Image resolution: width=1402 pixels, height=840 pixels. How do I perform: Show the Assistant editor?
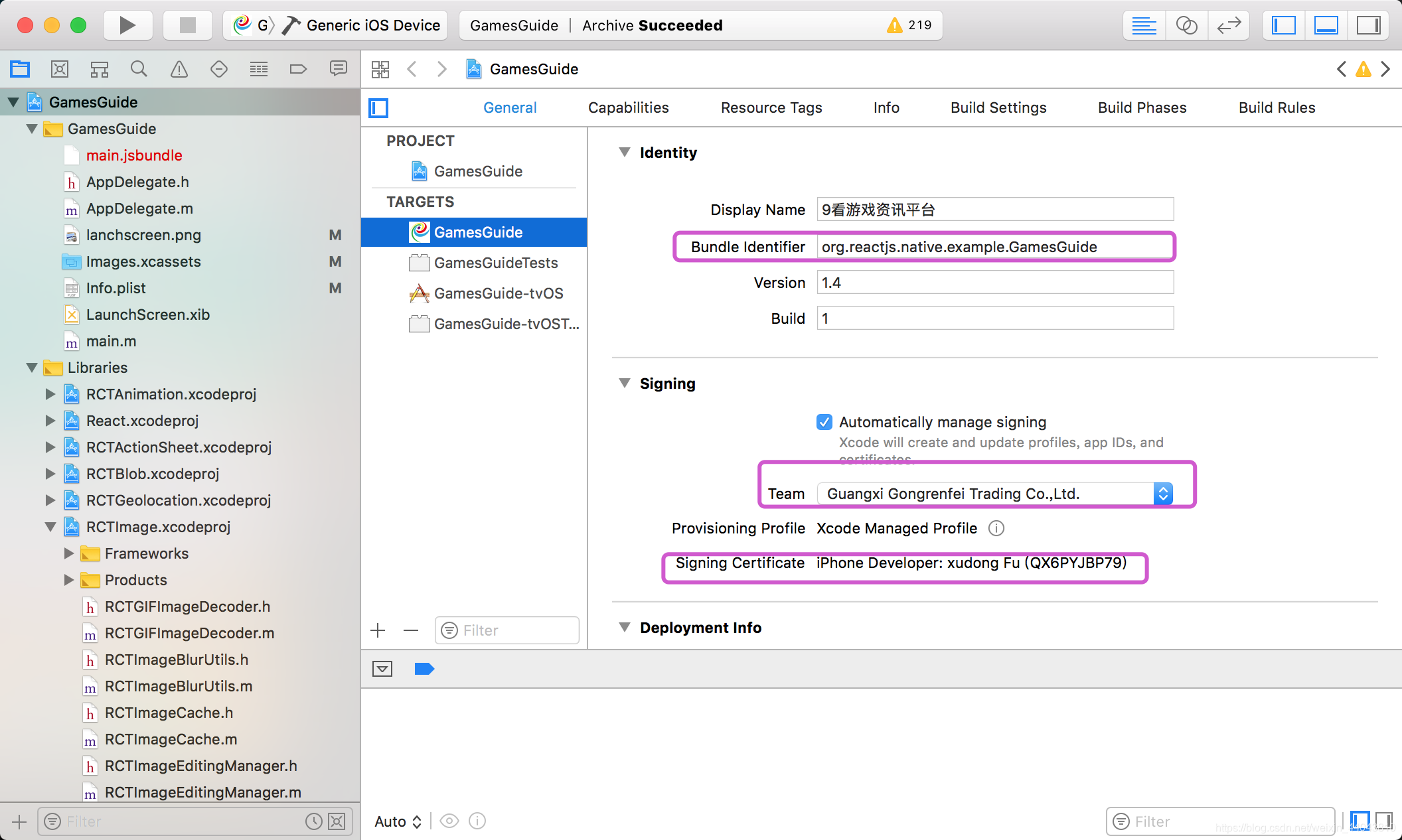[x=1186, y=25]
